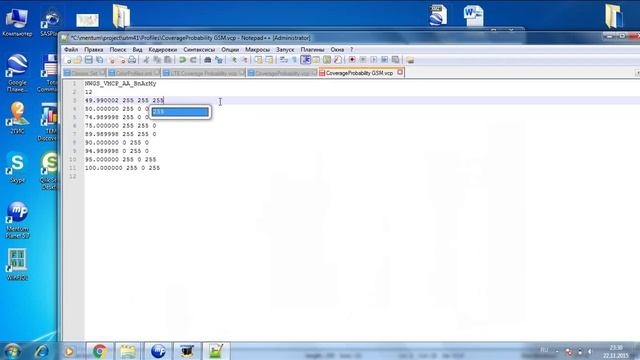Open the Синтаксисы menu
Screen dimensions: 640x360
199,49
